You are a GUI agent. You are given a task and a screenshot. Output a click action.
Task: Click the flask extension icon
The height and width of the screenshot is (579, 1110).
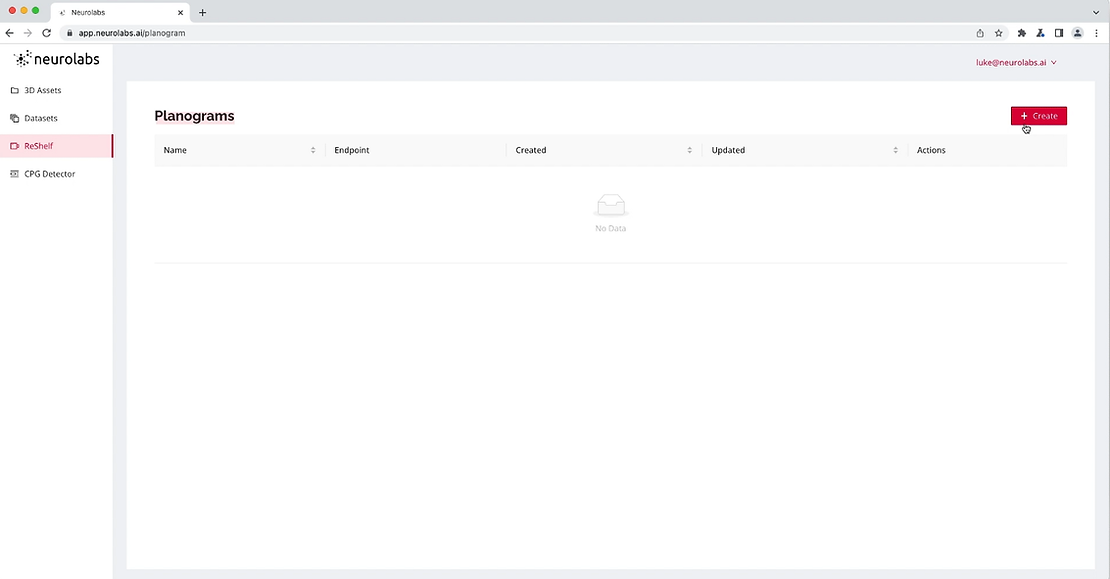(1040, 33)
